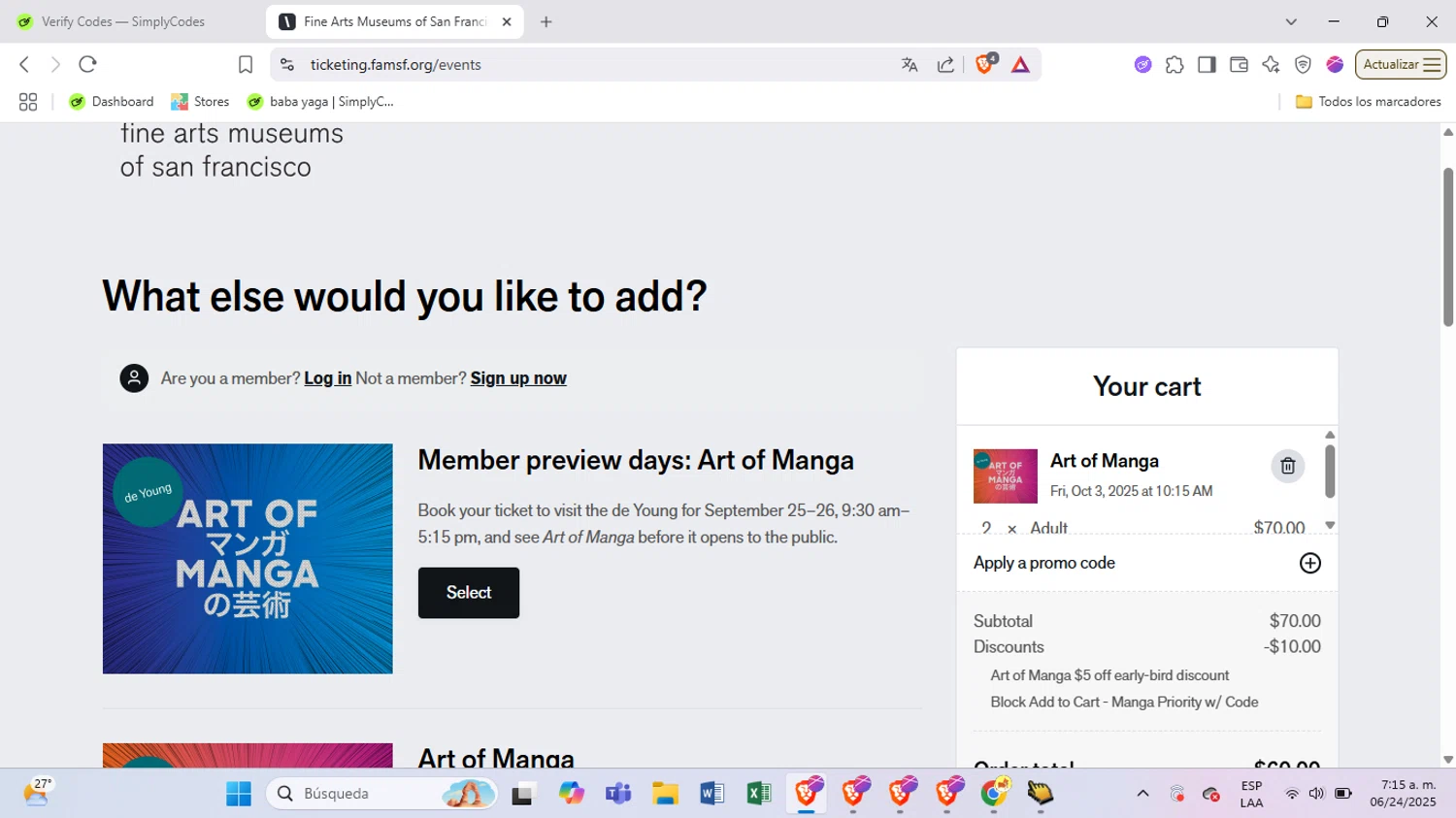Image resolution: width=1456 pixels, height=818 pixels.
Task: Close the Fine Arts Museums tab
Action: [x=507, y=21]
